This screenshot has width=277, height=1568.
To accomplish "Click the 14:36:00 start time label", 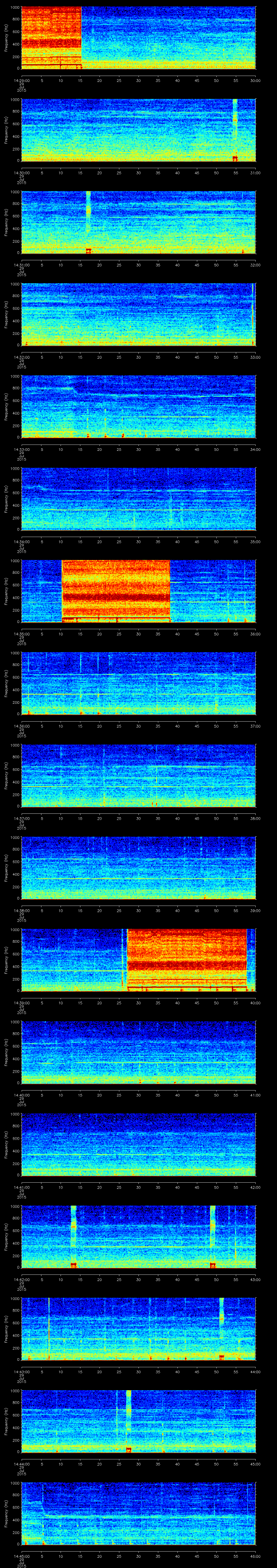I will click(21, 726).
